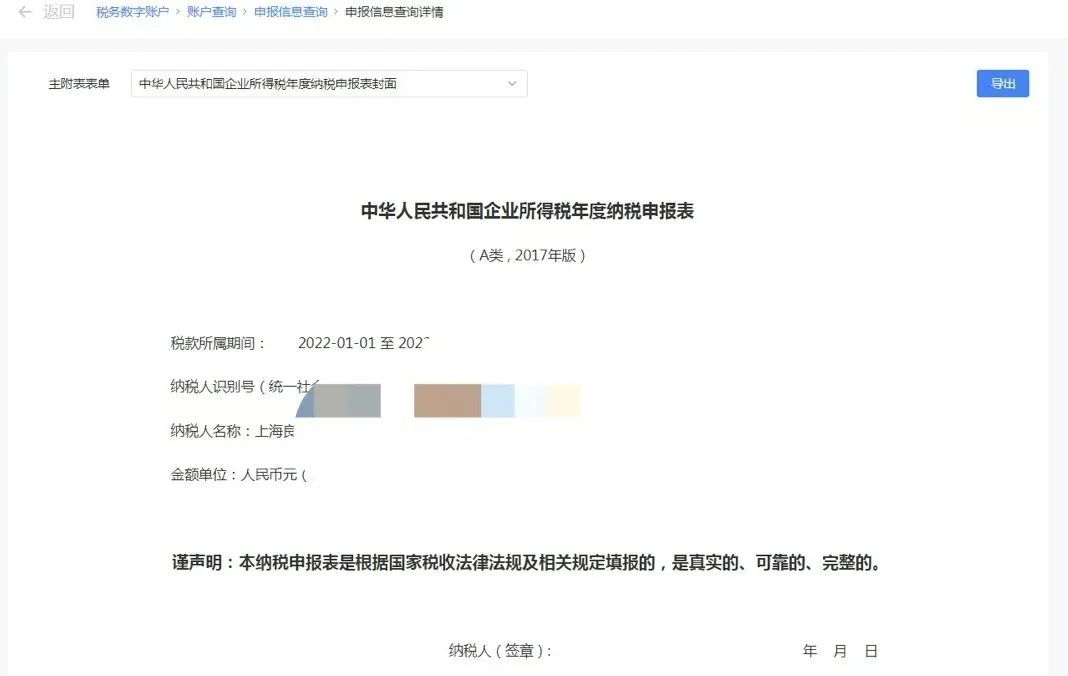The width and height of the screenshot is (1068, 676).
Task: Navigate to the 账户查询 breadcrumb
Action: click(211, 12)
